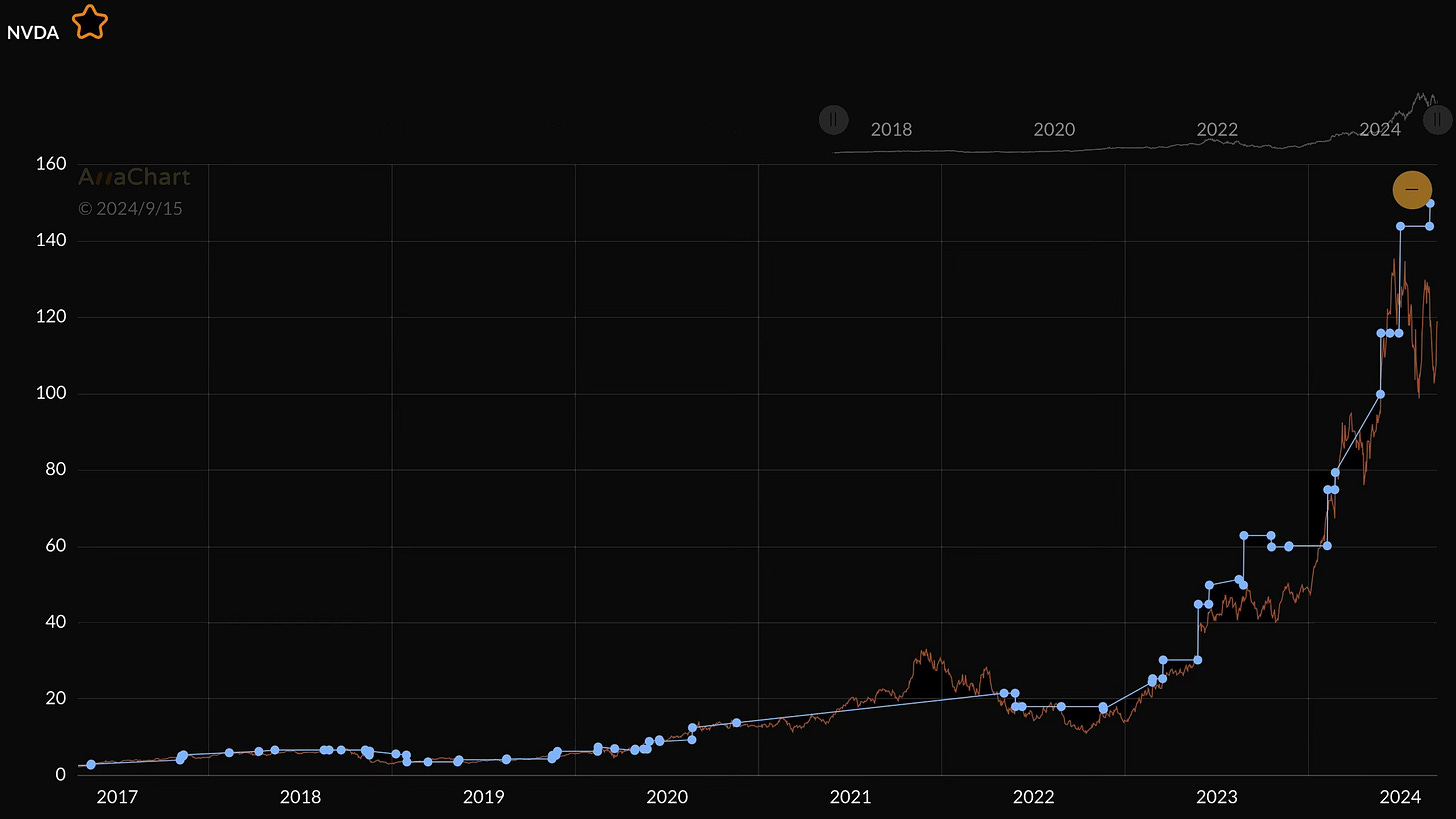The image size is (1456, 819).
Task: Click the 0 y-axis label
Action: coord(61,774)
